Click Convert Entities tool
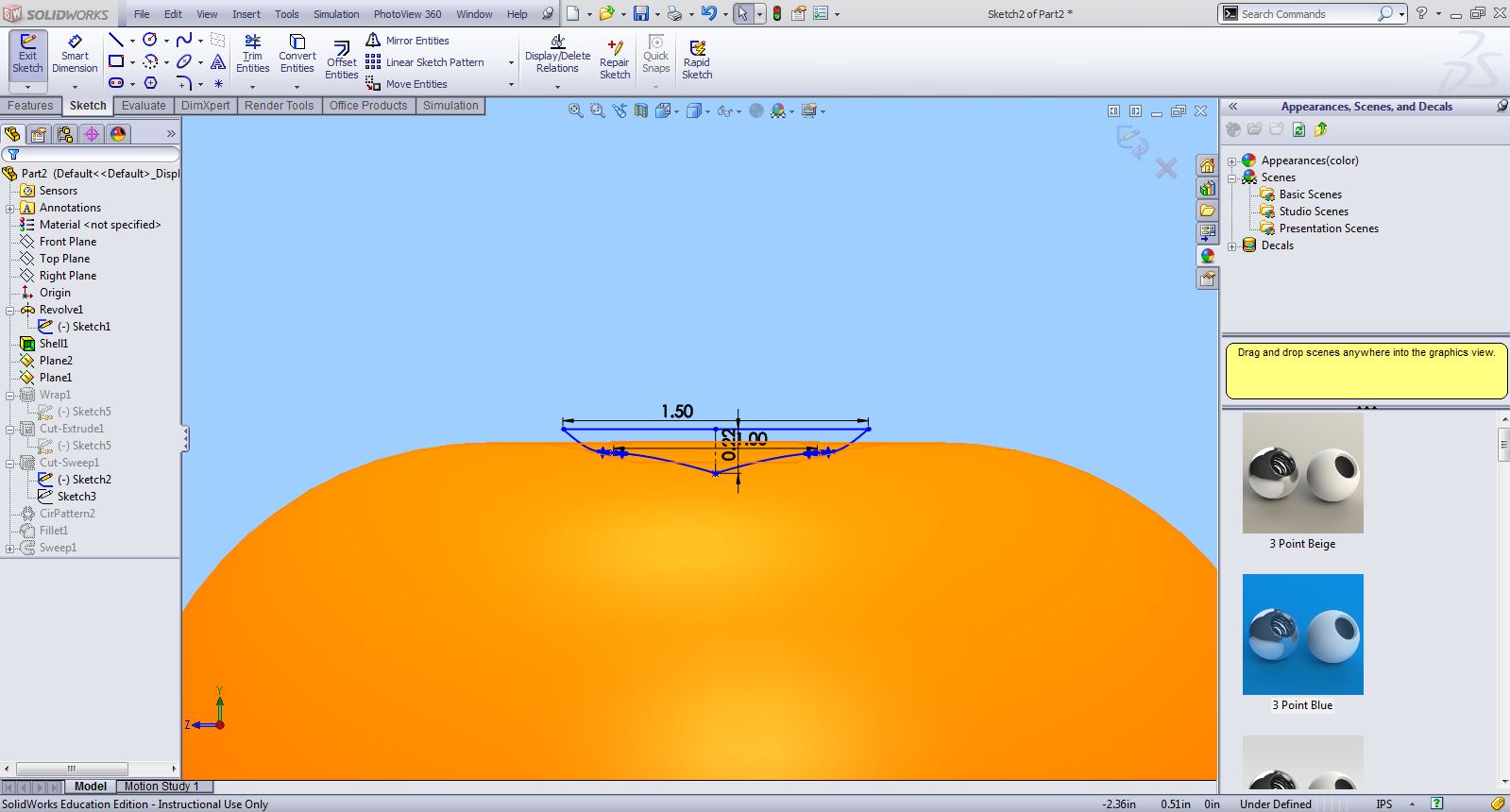This screenshot has width=1510, height=812. point(297,54)
